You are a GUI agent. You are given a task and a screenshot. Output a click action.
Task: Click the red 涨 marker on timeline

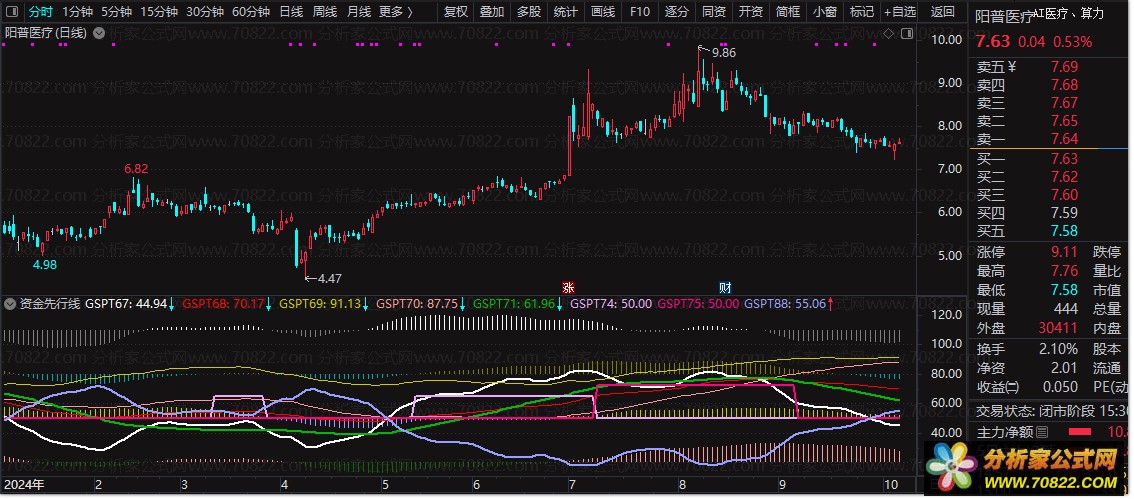[x=569, y=285]
